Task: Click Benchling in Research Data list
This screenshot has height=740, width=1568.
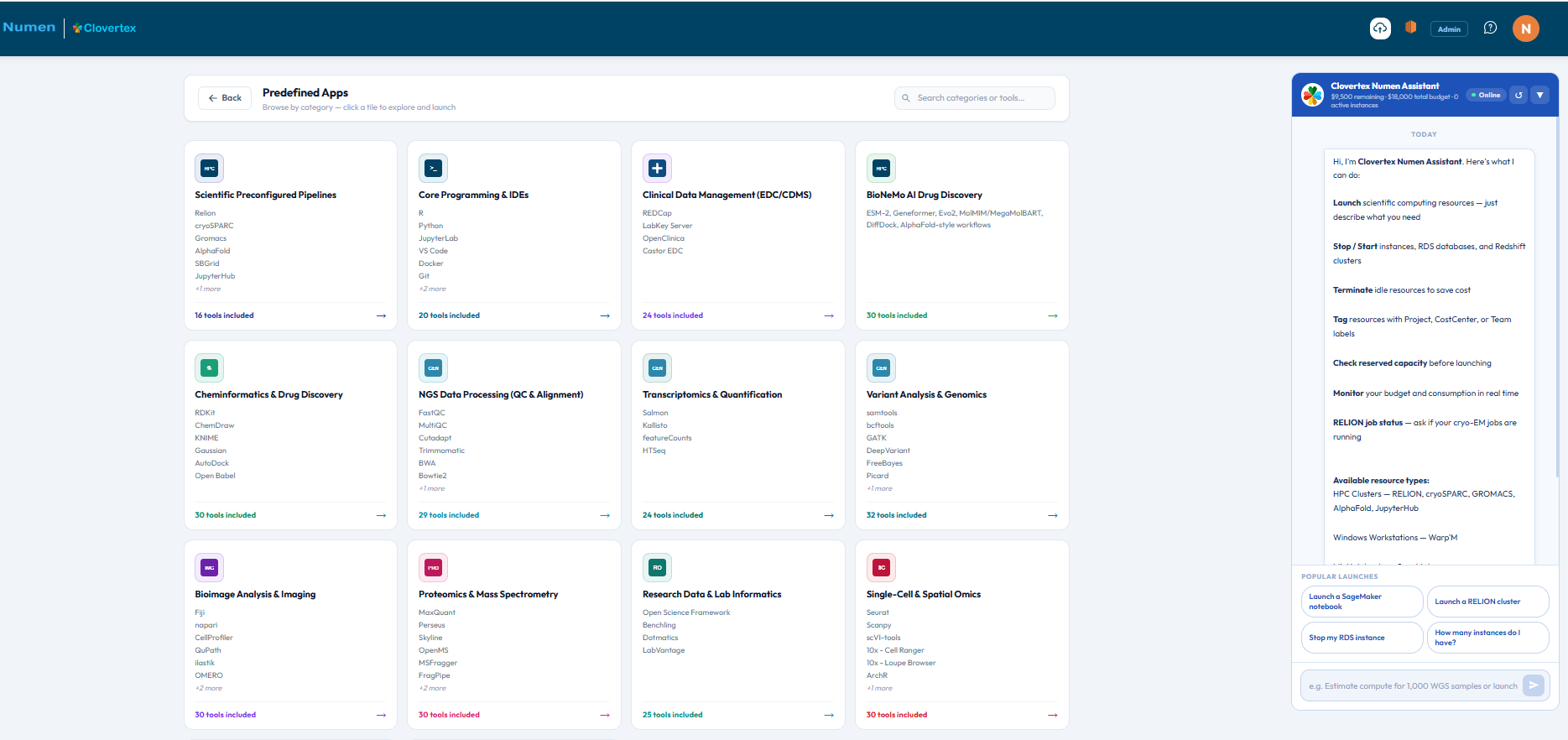Action: (x=659, y=625)
